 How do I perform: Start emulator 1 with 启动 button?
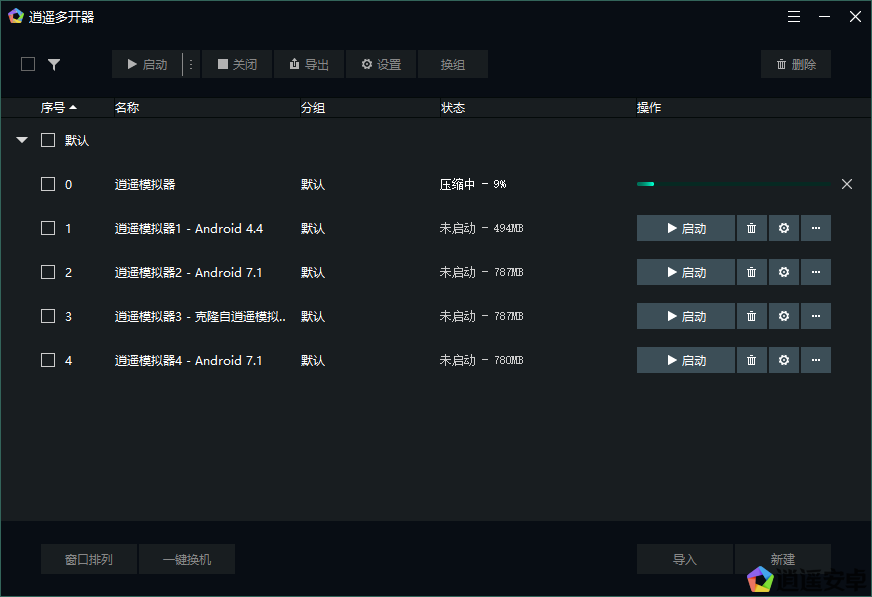tap(686, 228)
